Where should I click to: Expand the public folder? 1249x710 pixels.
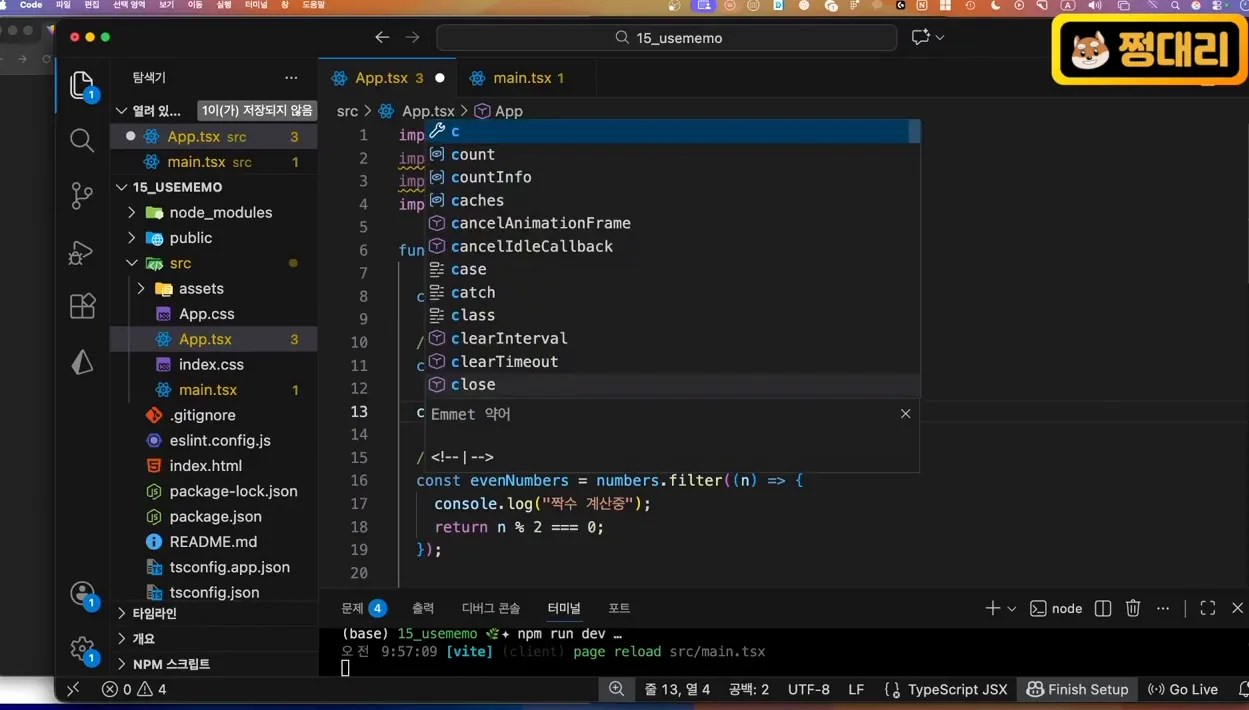pos(131,238)
